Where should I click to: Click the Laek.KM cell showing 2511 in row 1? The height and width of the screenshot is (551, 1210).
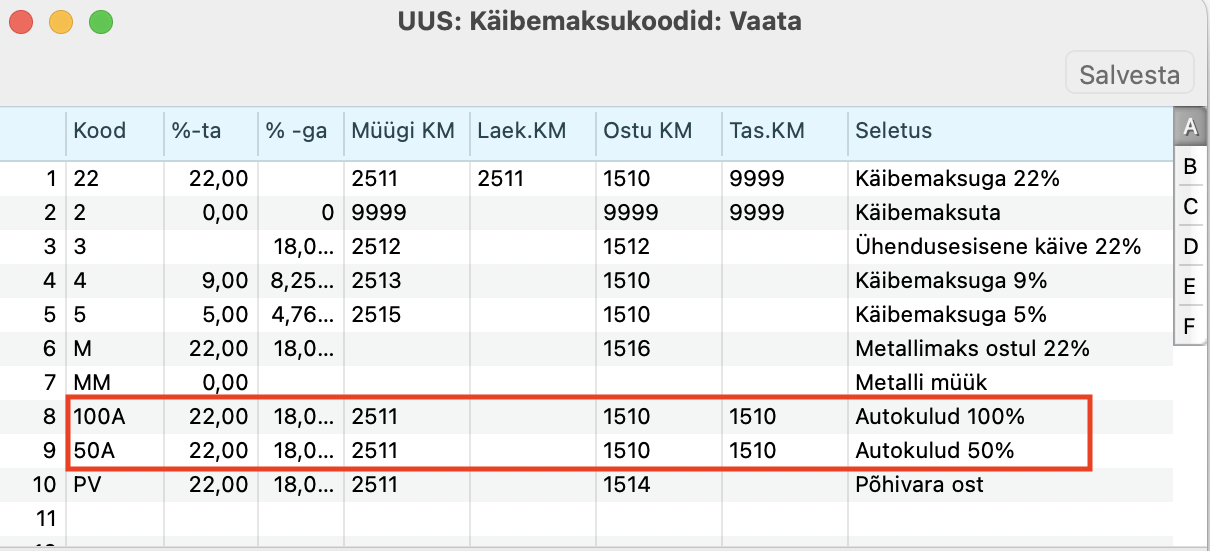pyautogui.click(x=533, y=179)
